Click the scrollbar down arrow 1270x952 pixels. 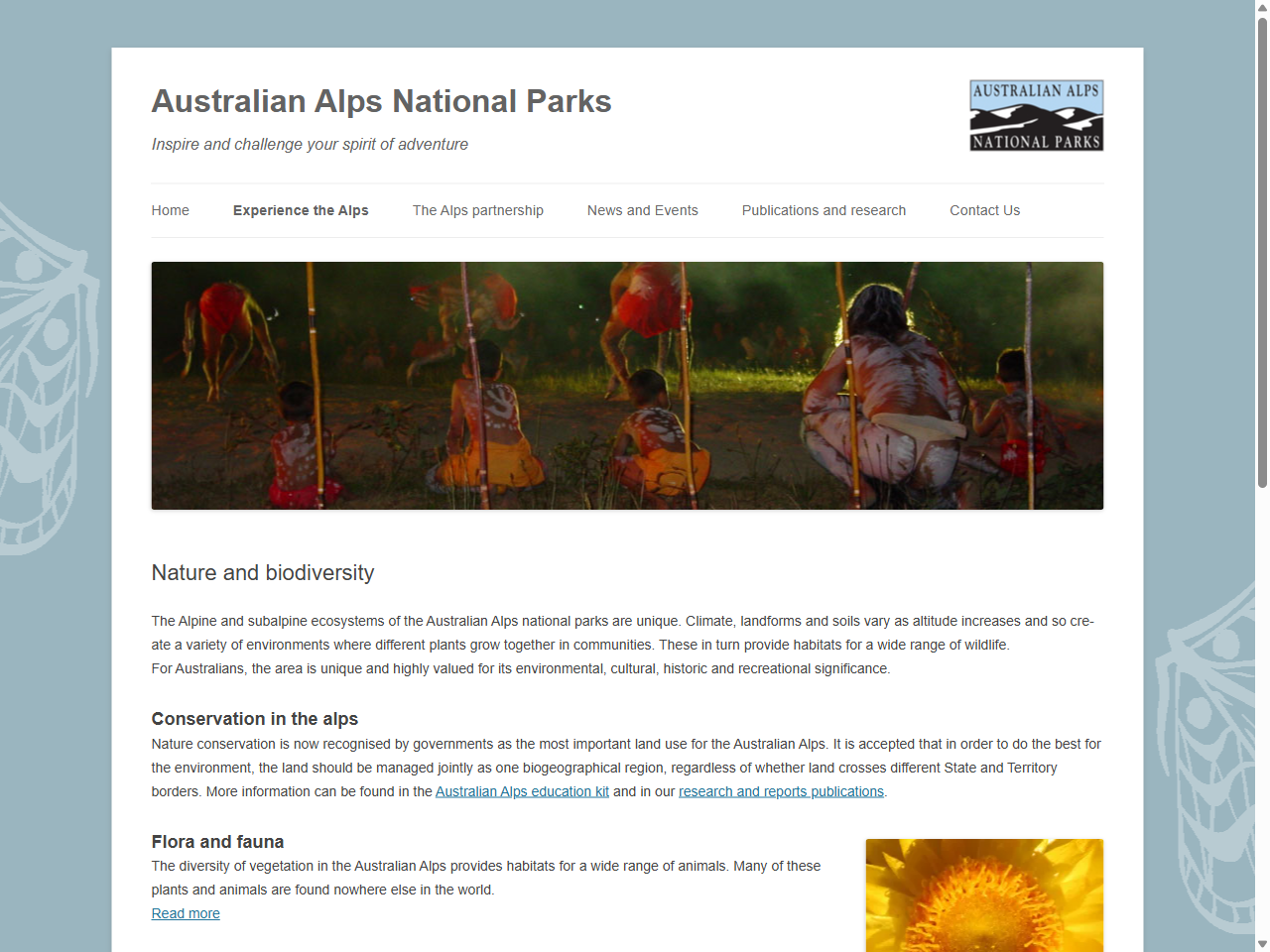coord(1262,943)
